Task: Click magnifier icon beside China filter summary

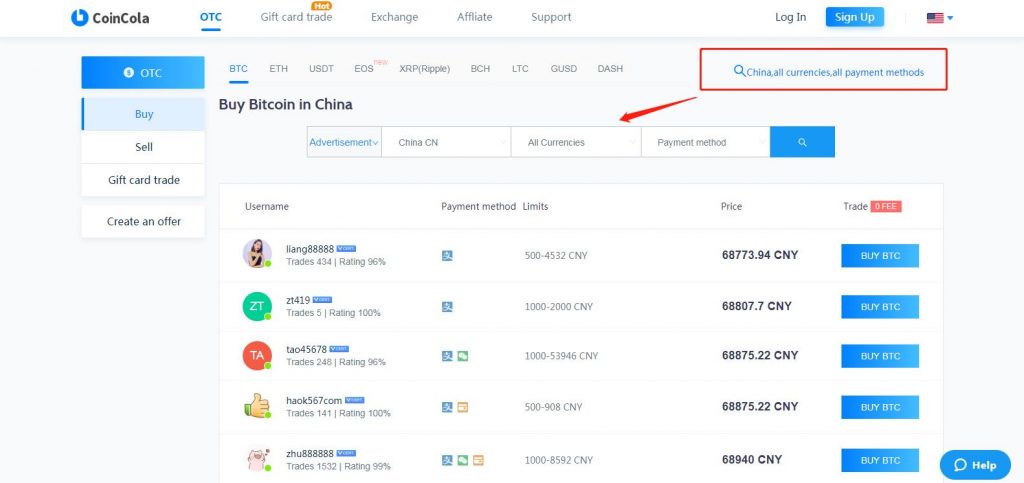Action: coord(739,70)
